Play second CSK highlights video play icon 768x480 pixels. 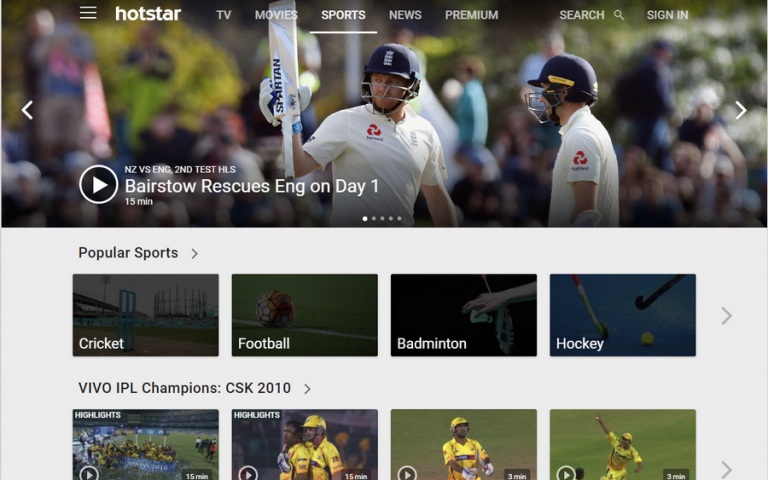248,474
